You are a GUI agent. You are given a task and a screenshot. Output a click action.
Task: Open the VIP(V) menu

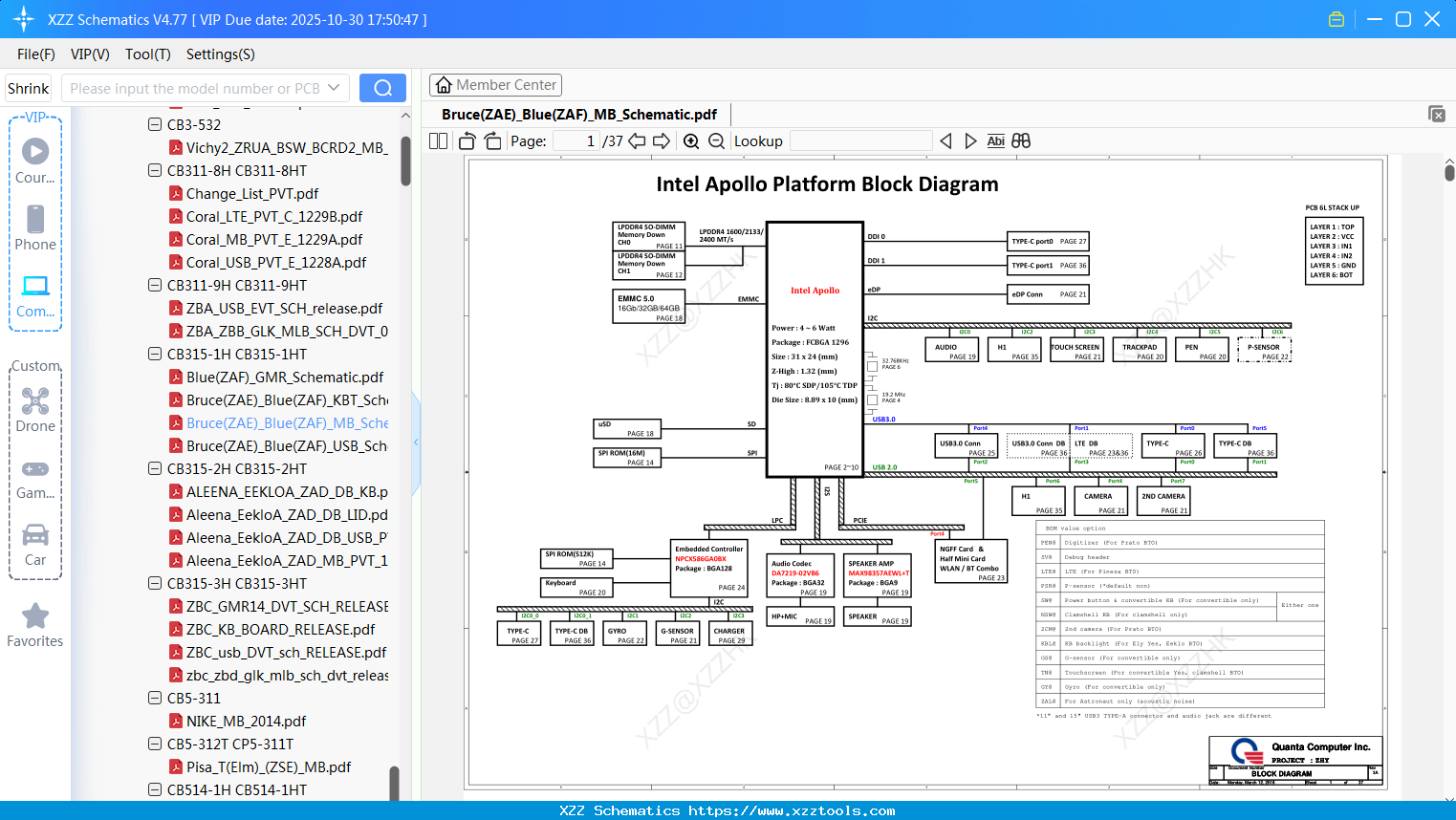pos(90,54)
